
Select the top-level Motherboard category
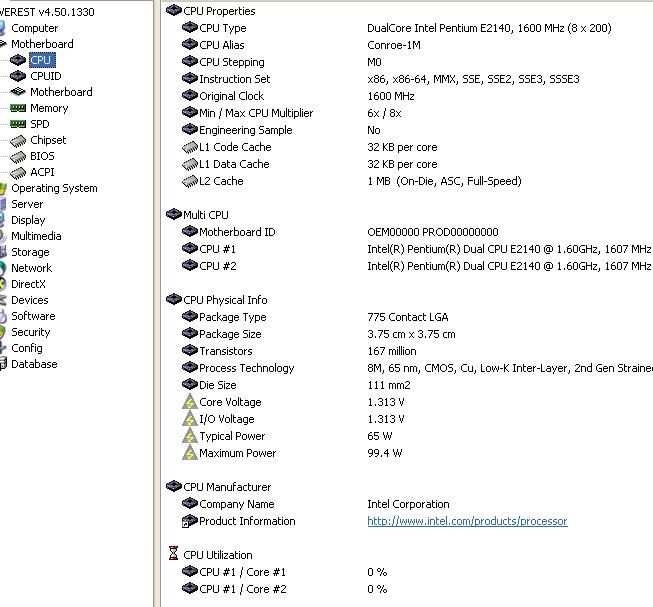(x=42, y=44)
